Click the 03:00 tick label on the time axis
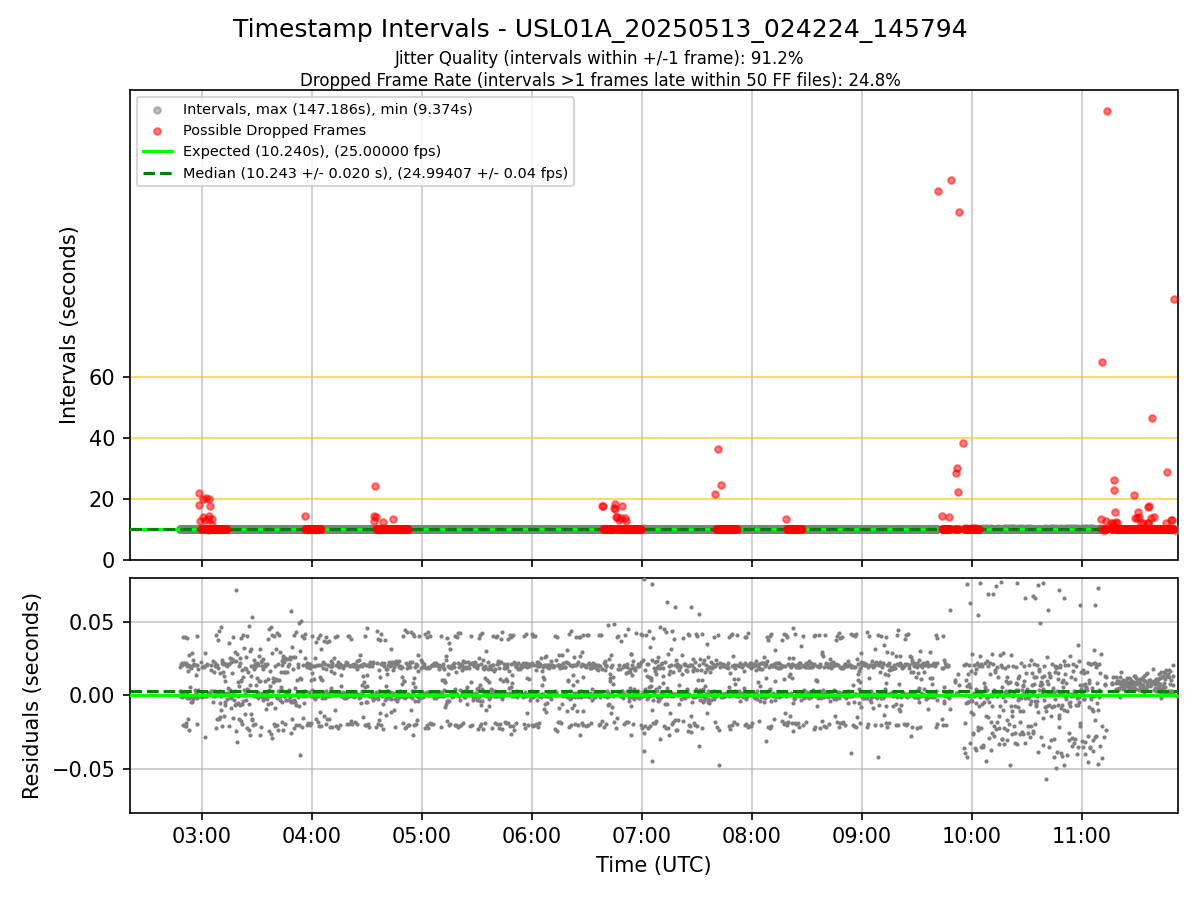The height and width of the screenshot is (900, 1200). (x=202, y=834)
